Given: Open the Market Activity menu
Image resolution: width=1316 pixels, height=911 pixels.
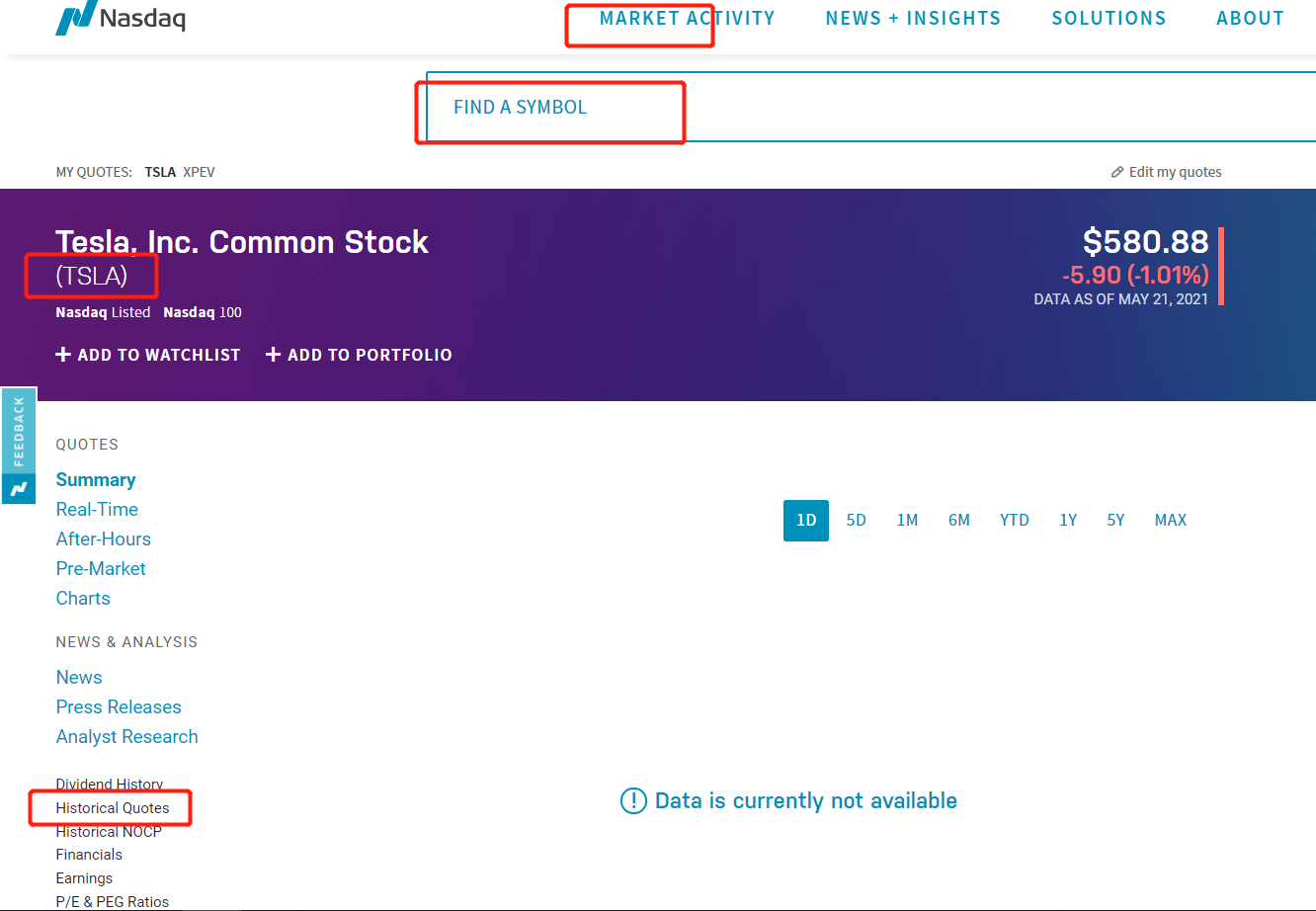Looking at the screenshot, I should [x=687, y=19].
